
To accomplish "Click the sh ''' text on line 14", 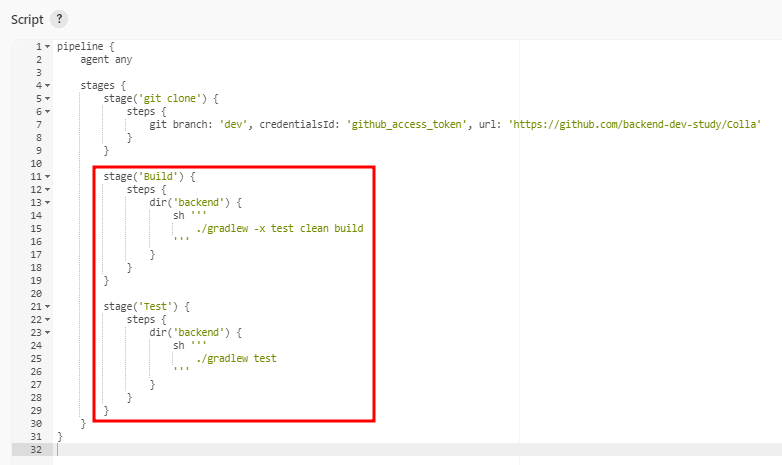I will (x=190, y=215).
